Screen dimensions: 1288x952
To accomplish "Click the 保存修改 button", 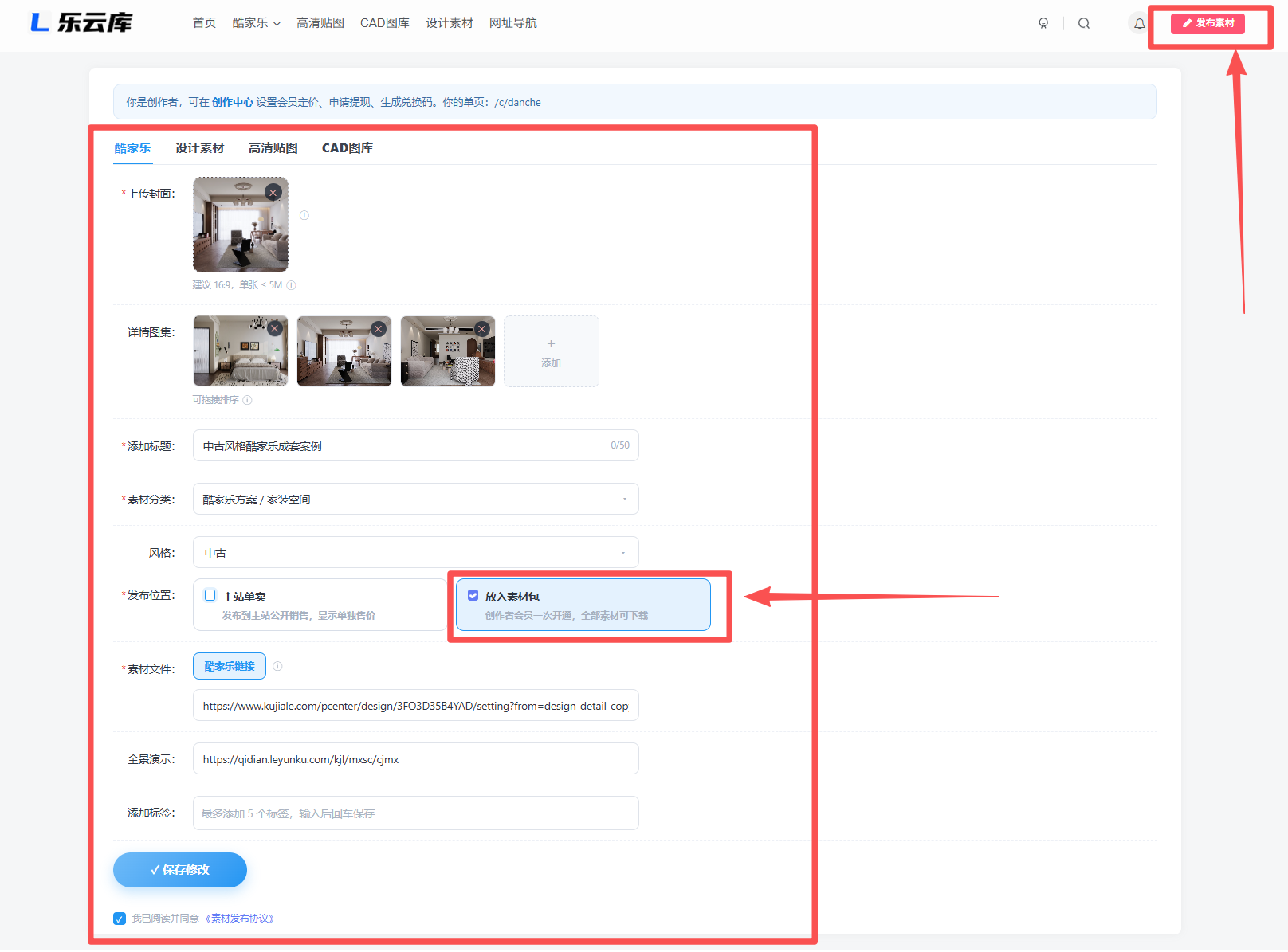I will (180, 870).
